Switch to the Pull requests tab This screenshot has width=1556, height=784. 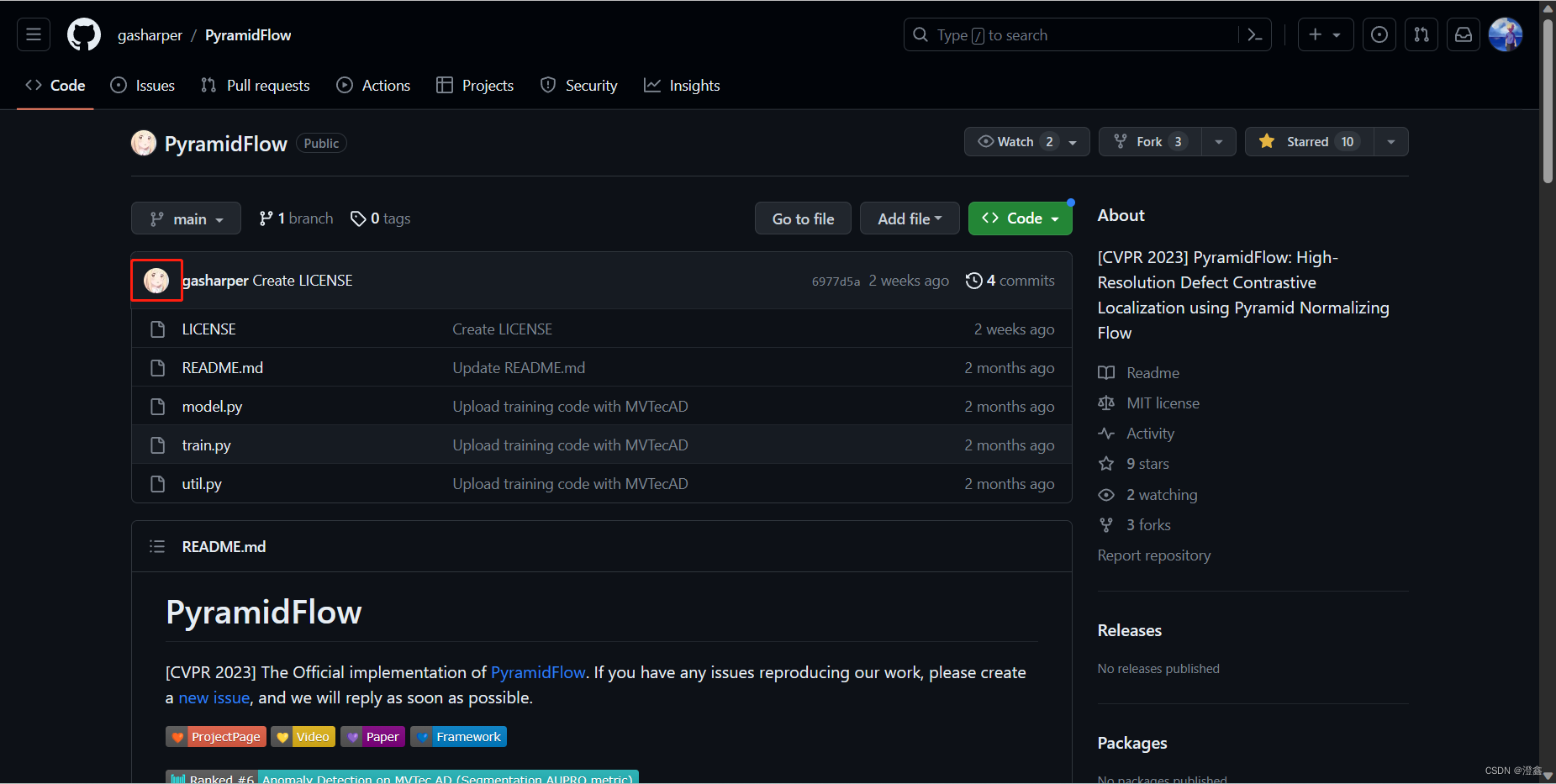[x=256, y=86]
